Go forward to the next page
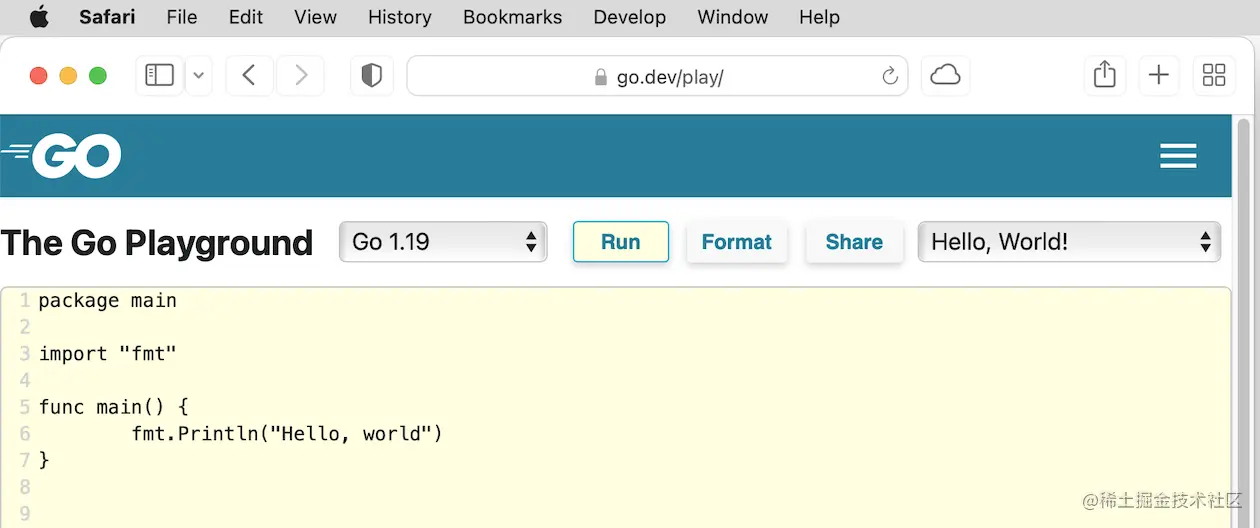This screenshot has height=528, width=1260. click(300, 76)
